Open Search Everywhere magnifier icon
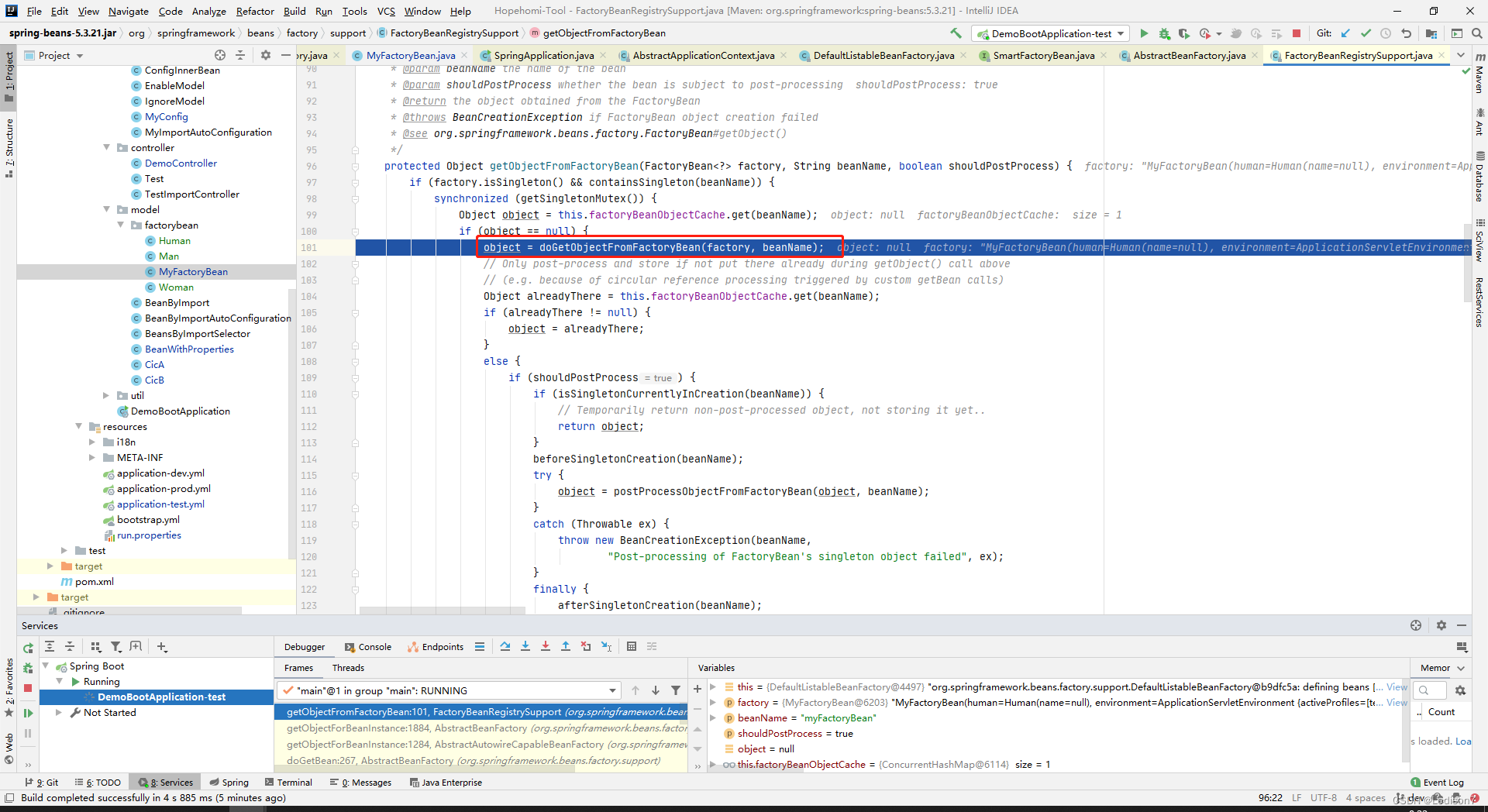 (x=1477, y=33)
